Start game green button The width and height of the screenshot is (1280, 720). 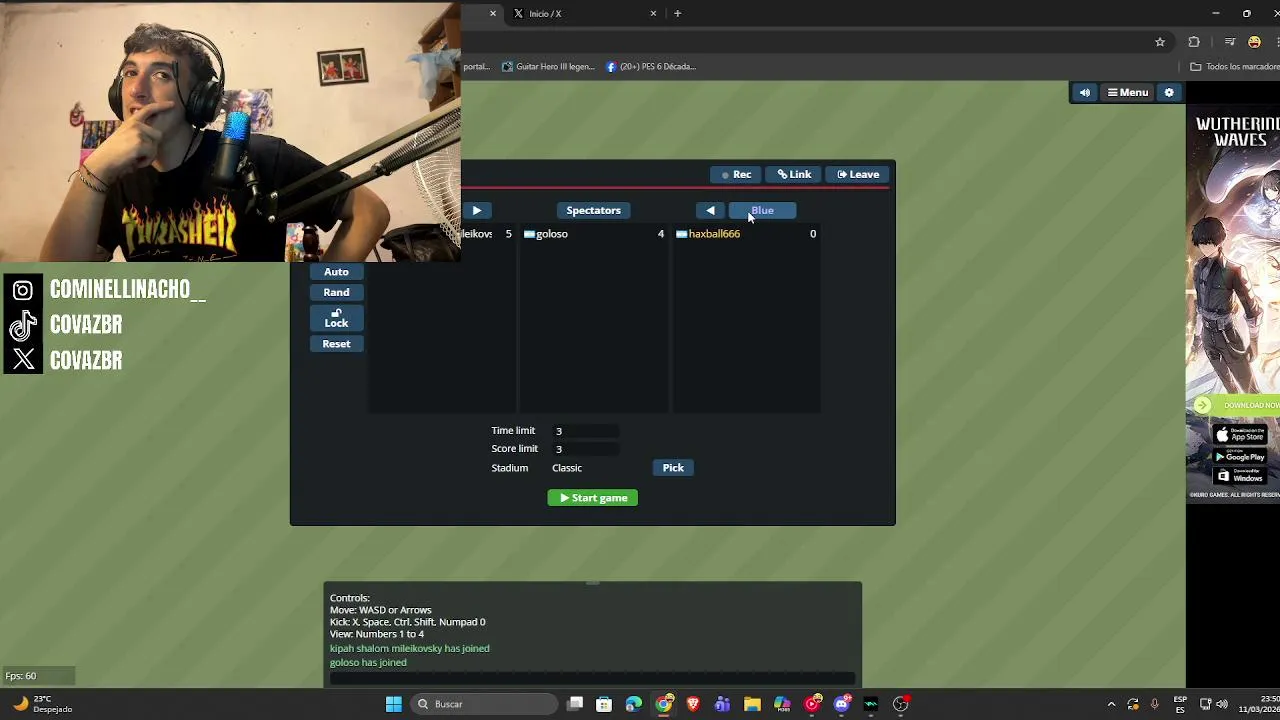tap(593, 498)
